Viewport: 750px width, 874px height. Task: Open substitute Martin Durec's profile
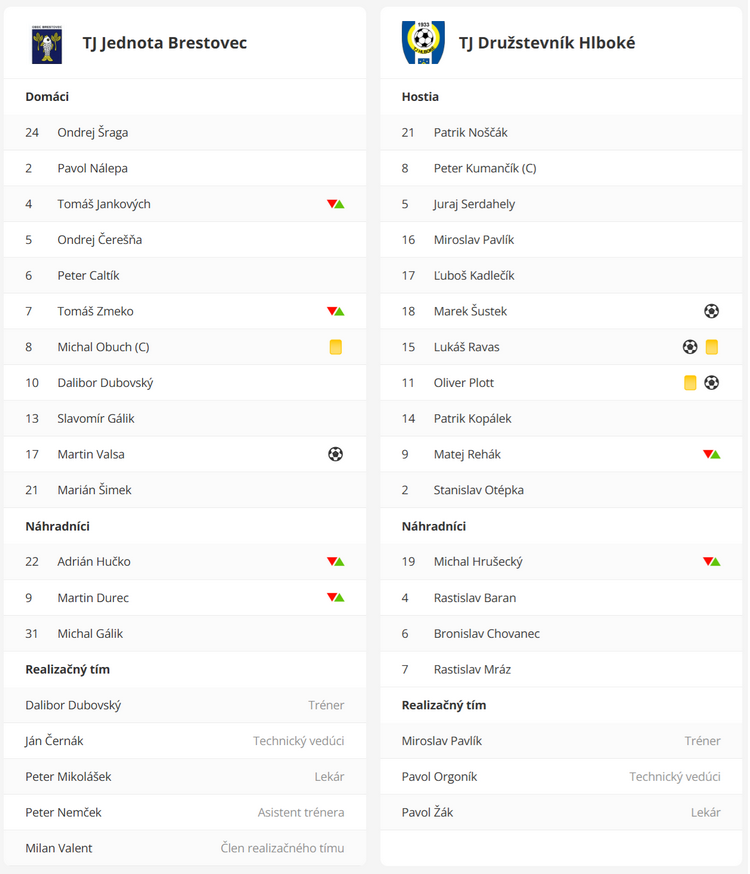tap(93, 598)
